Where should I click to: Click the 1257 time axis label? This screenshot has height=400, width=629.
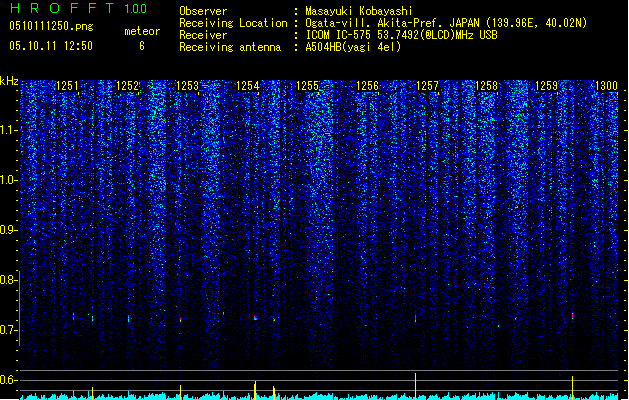click(x=427, y=86)
